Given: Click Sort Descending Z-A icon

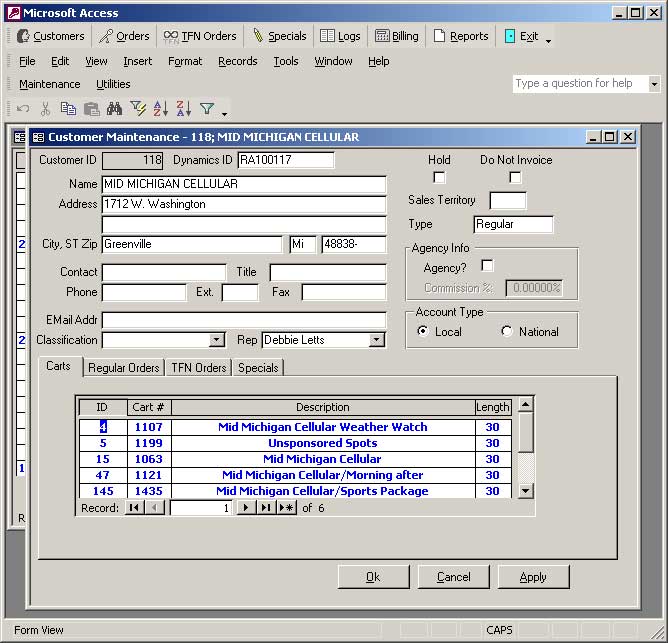Looking at the screenshot, I should click(x=184, y=109).
